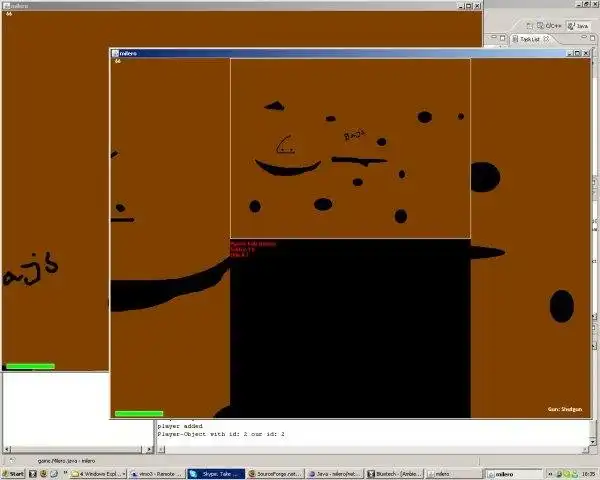Screen dimensions: 600x480
Task: Open the Java perspective in Eclipse
Action: 579,26
